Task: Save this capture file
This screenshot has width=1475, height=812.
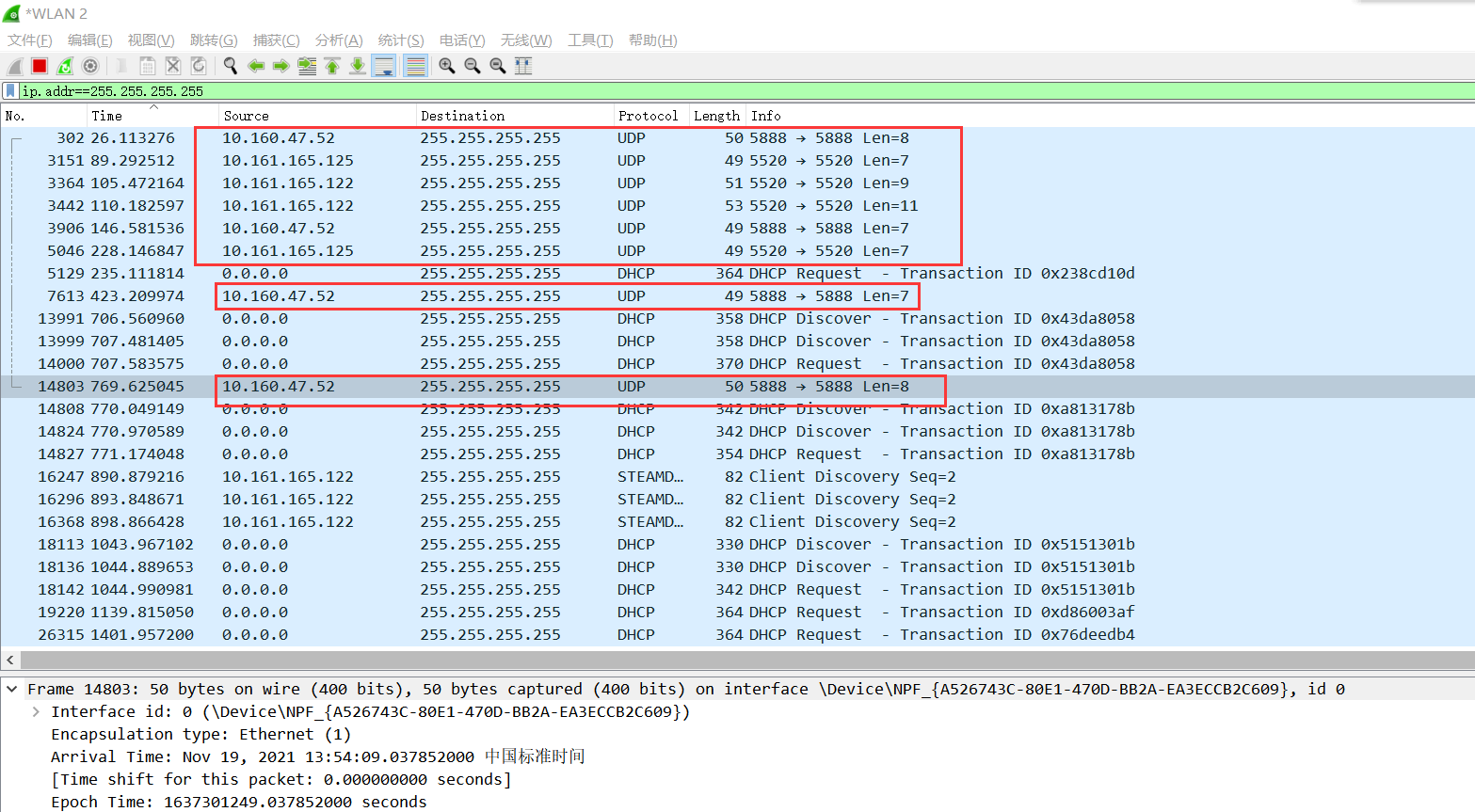Action: (148, 66)
